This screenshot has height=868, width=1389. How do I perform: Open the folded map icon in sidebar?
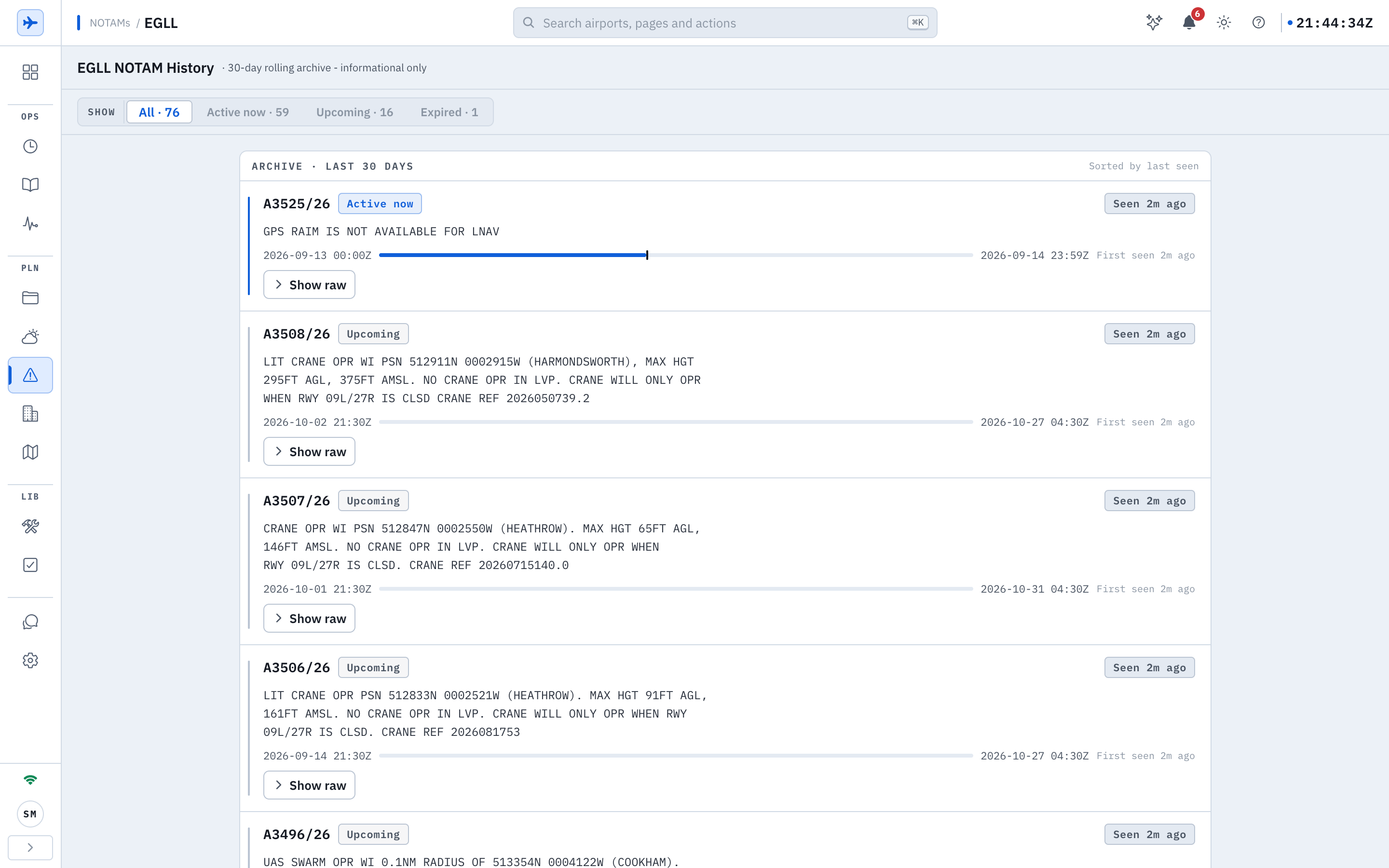tap(30, 452)
